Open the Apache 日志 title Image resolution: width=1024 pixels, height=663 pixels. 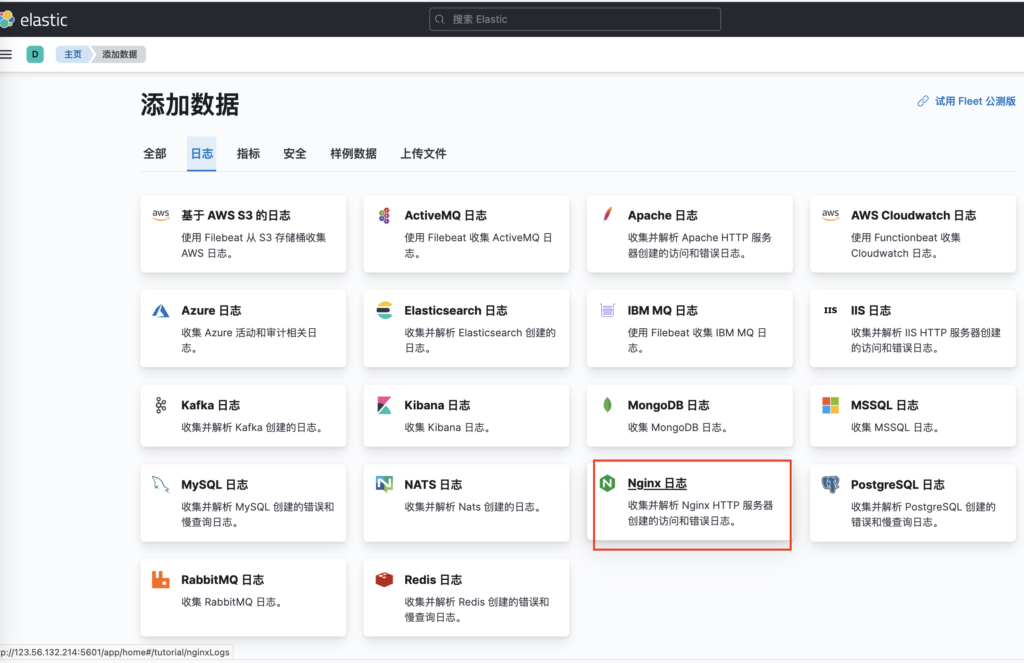662,215
